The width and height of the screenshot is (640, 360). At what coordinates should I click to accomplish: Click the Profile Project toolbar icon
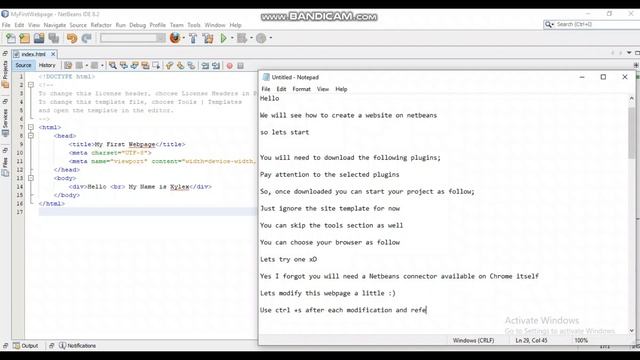coord(261,38)
